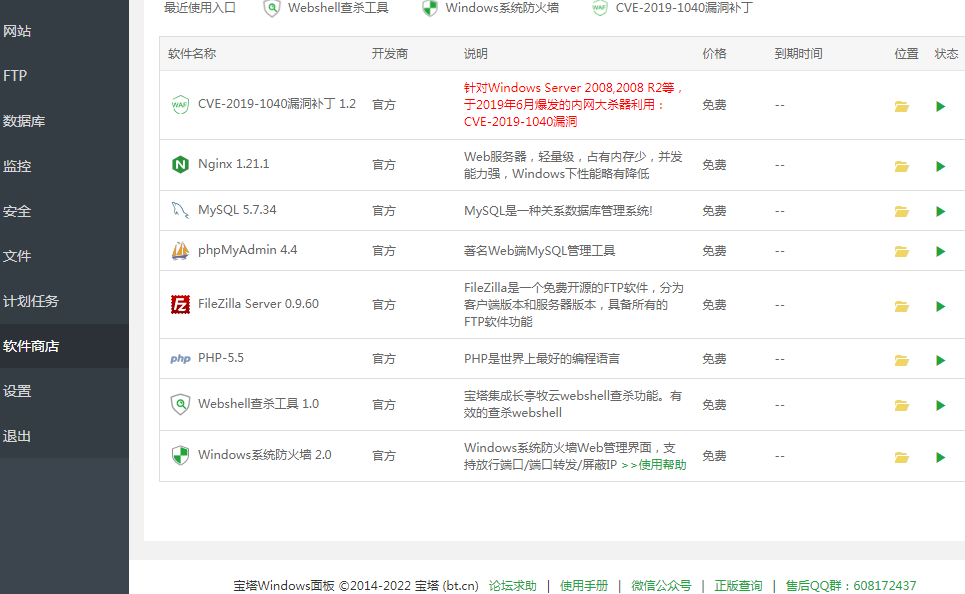Click the Webshell查杀工具 1.0 name

point(258,404)
